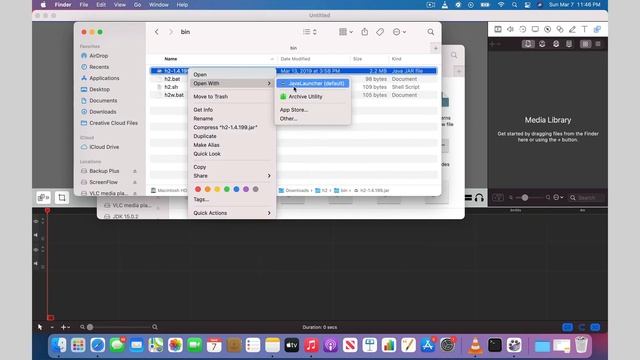
Task: Open the Annotations pencil tab
Action: click(572, 29)
